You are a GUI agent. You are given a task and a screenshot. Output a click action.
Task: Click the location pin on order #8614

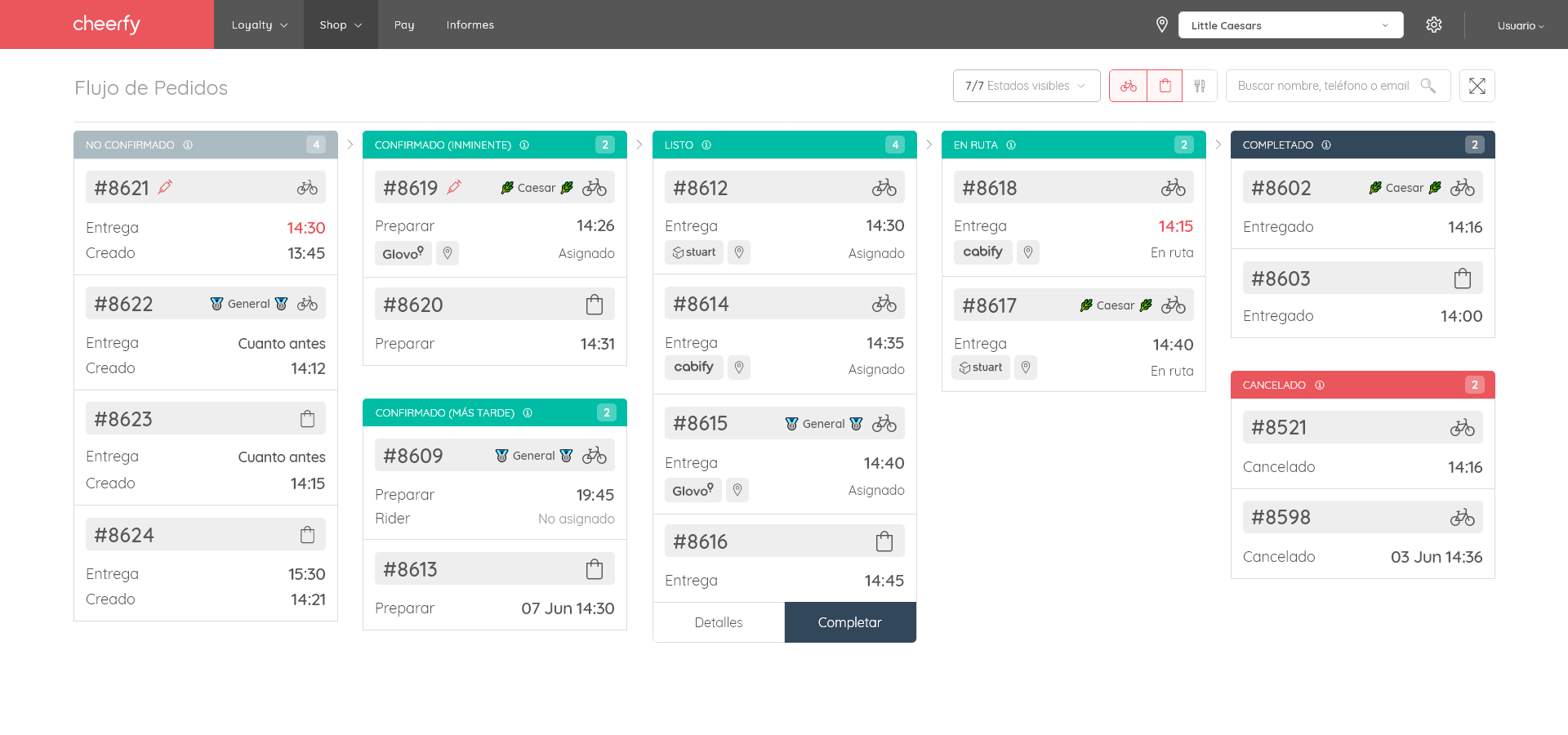click(x=739, y=367)
